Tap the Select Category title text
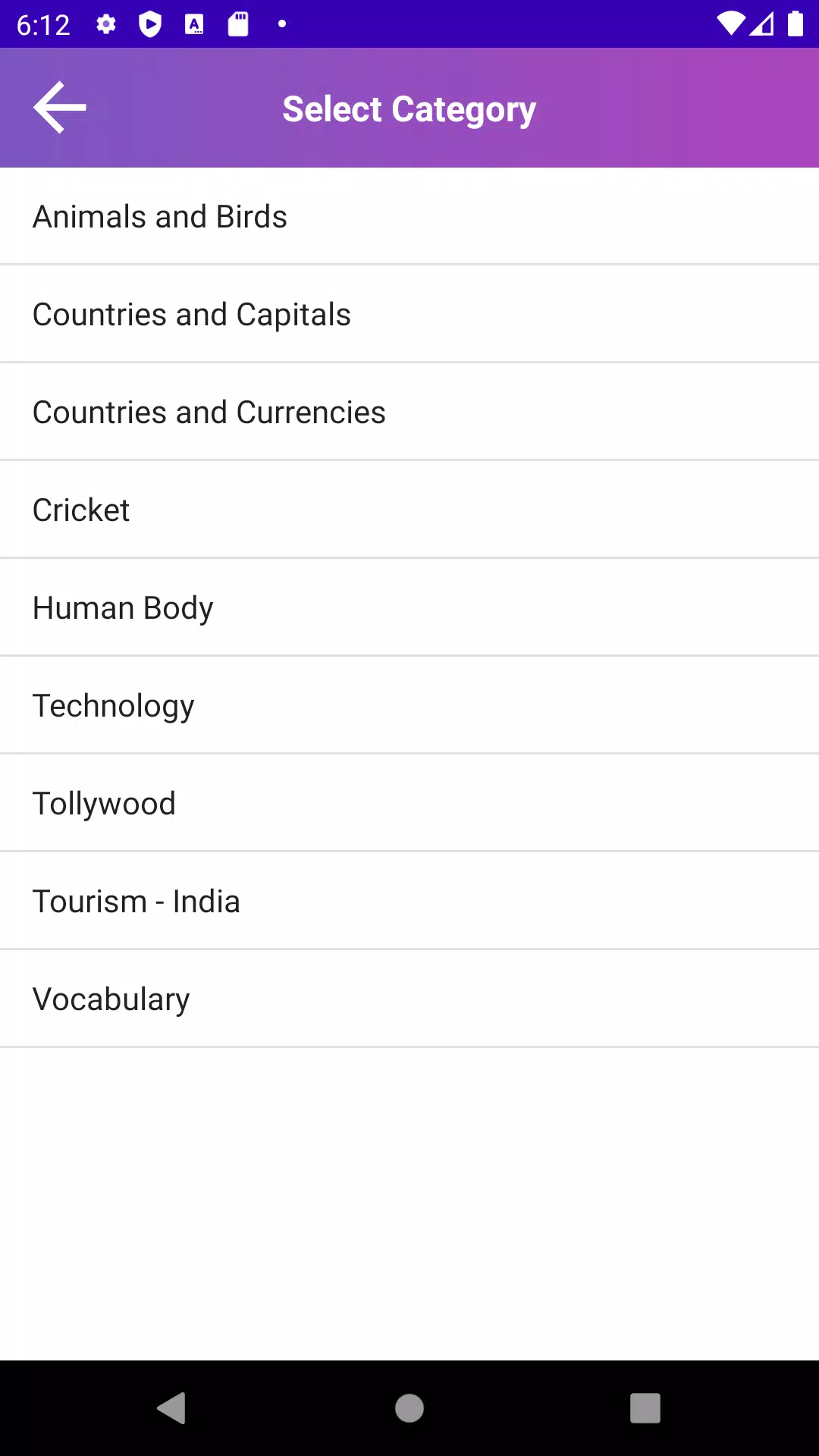Image resolution: width=819 pixels, height=1456 pixels. (409, 109)
